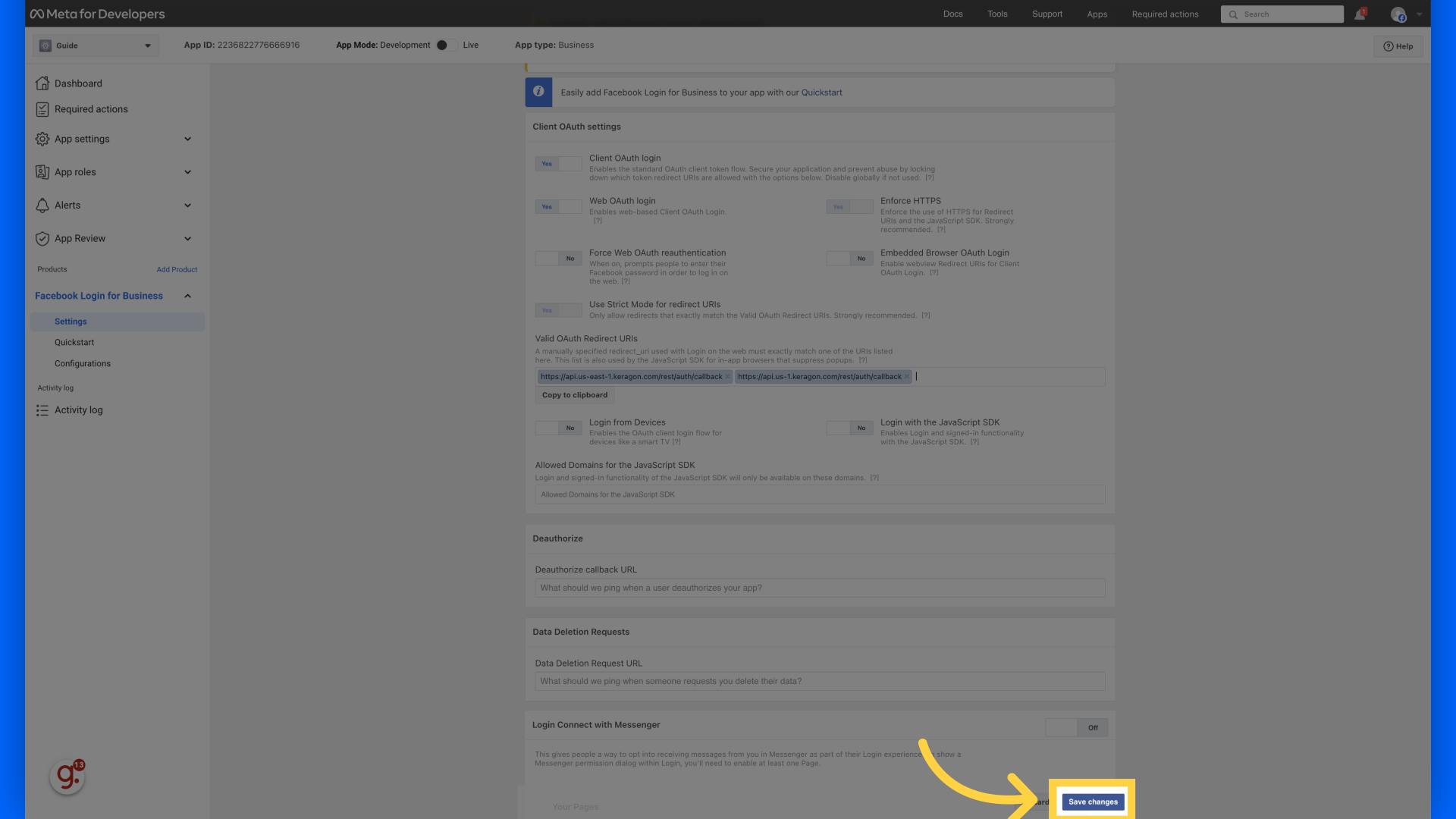Follow the Quickstart link in the notice
The image size is (1456, 819).
[x=821, y=93]
